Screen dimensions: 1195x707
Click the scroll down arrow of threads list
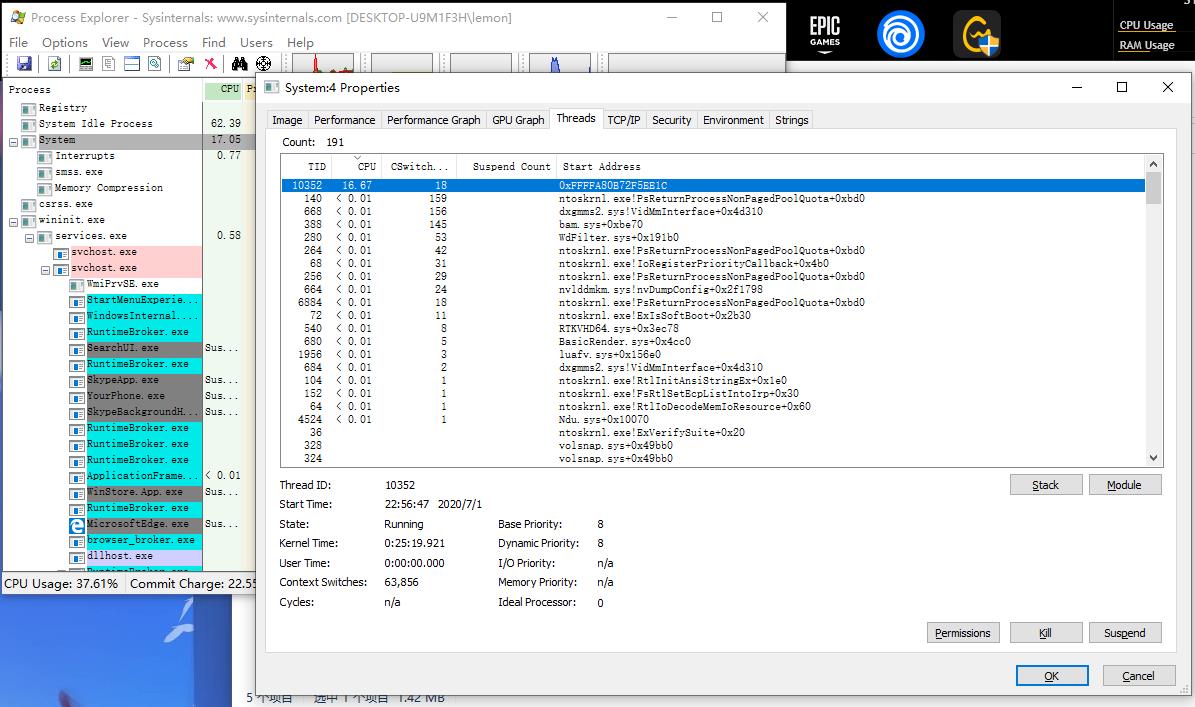tap(1153, 458)
